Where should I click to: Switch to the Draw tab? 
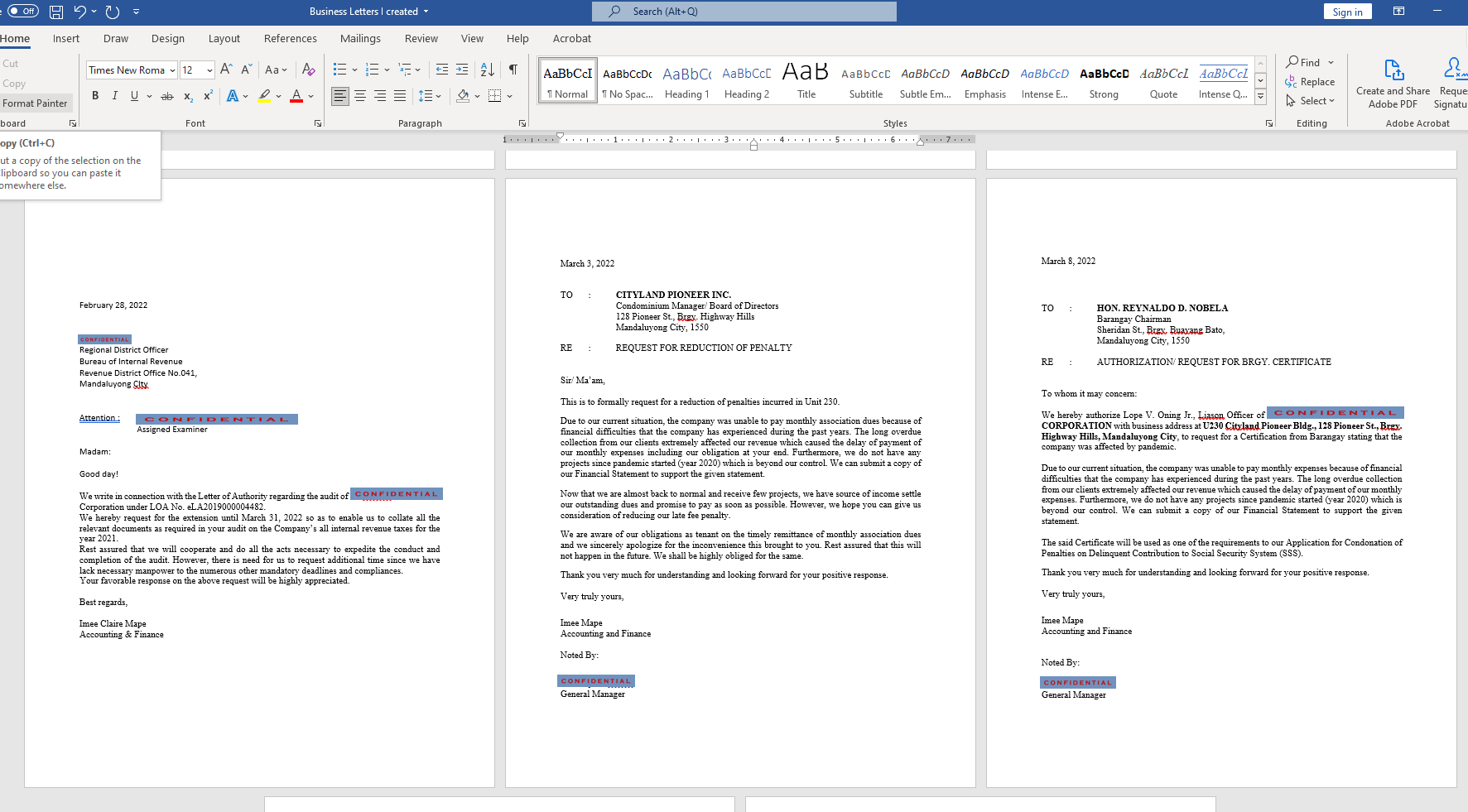tap(116, 38)
